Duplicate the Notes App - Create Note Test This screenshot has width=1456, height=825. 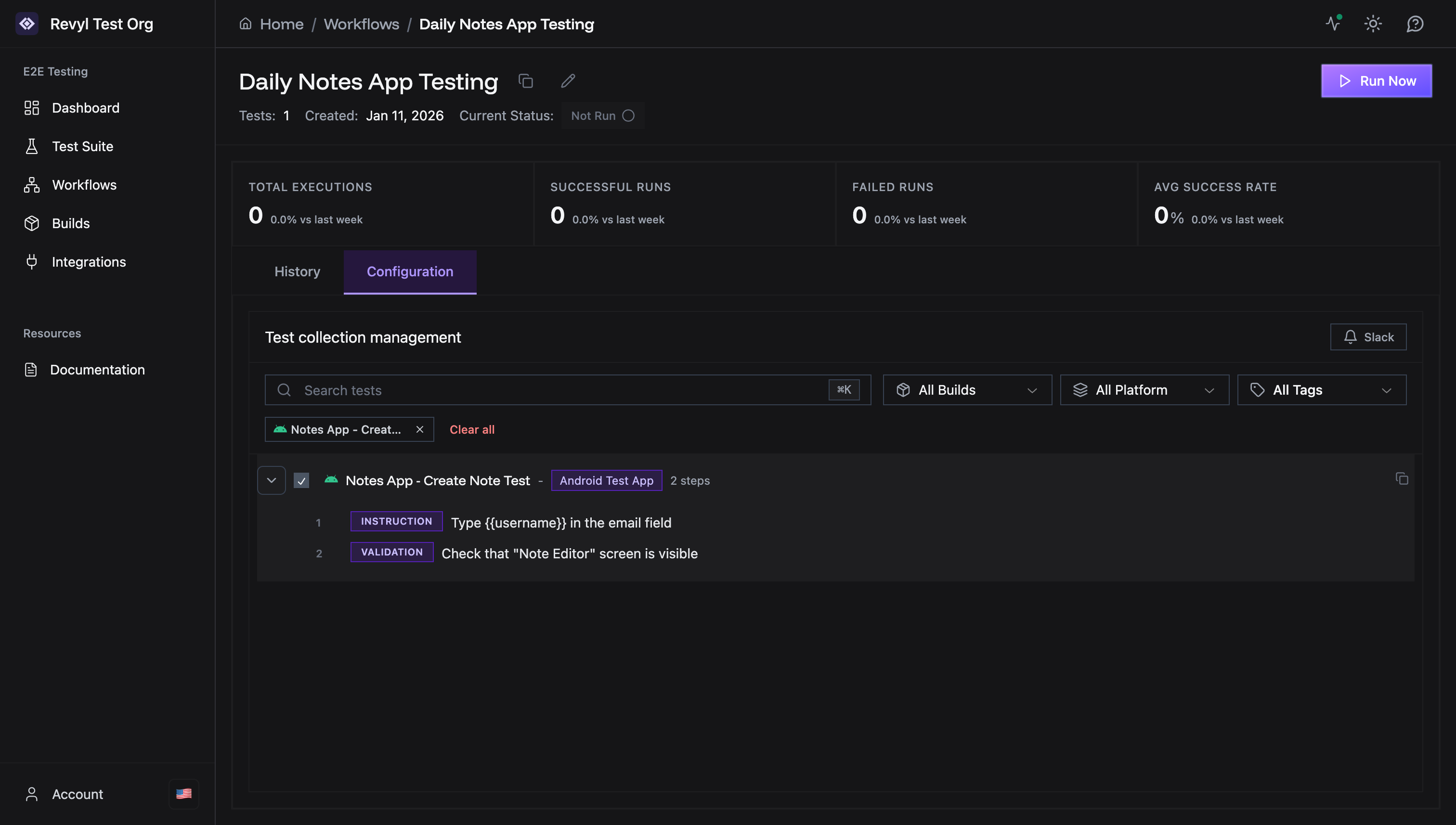point(1403,479)
